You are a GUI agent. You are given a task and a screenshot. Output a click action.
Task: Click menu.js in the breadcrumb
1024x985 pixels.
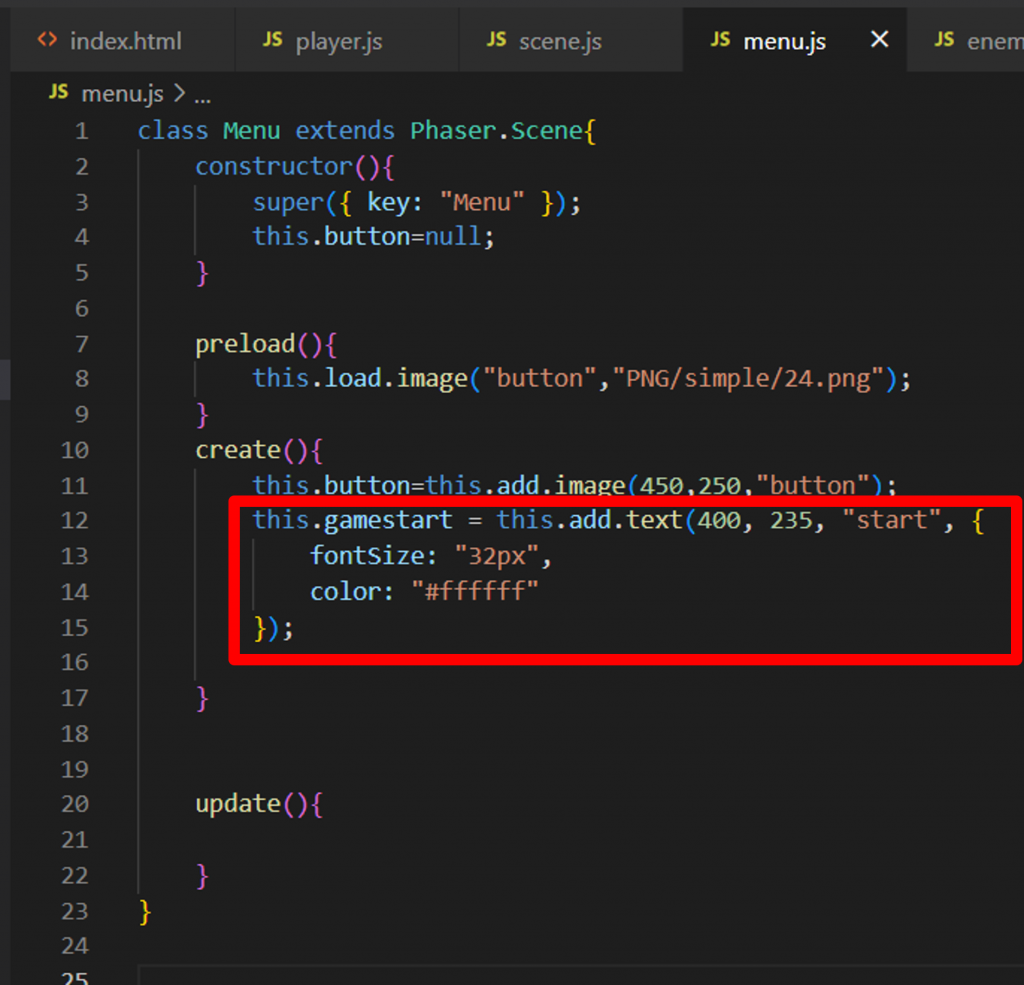click(123, 94)
